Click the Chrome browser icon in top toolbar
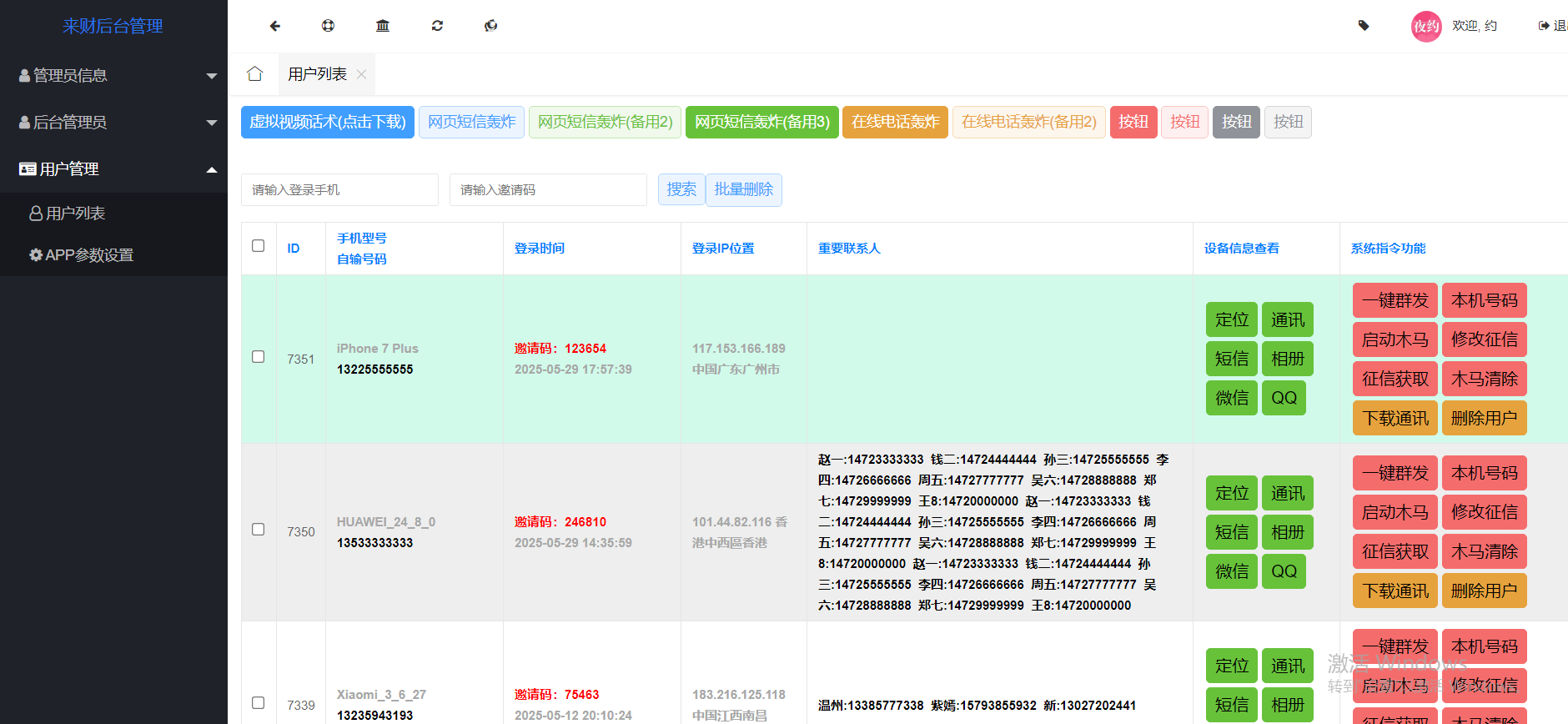 click(x=490, y=26)
